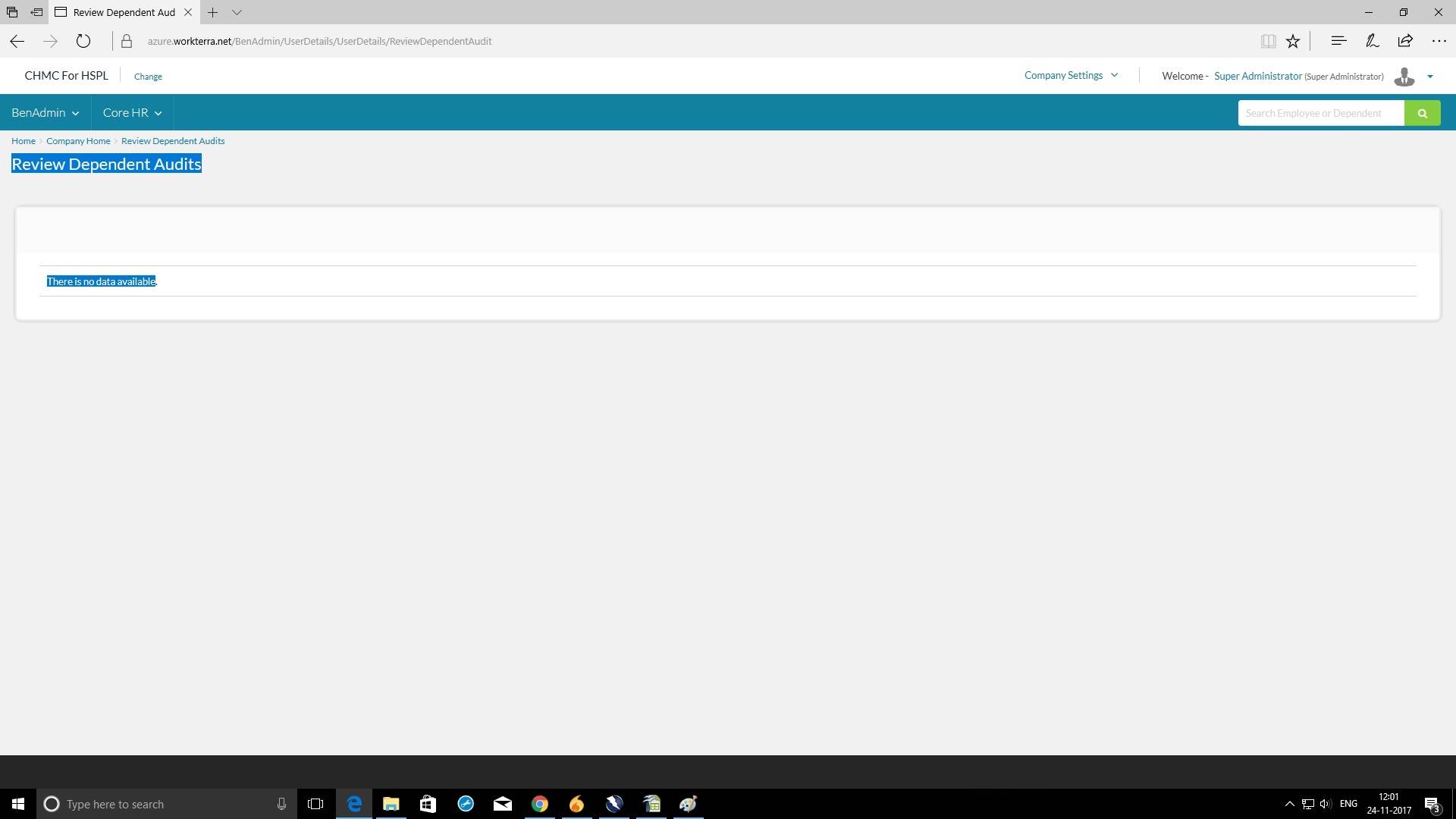Open Chrome from the taskbar
Viewport: 1456px width, 819px height.
pos(539,804)
